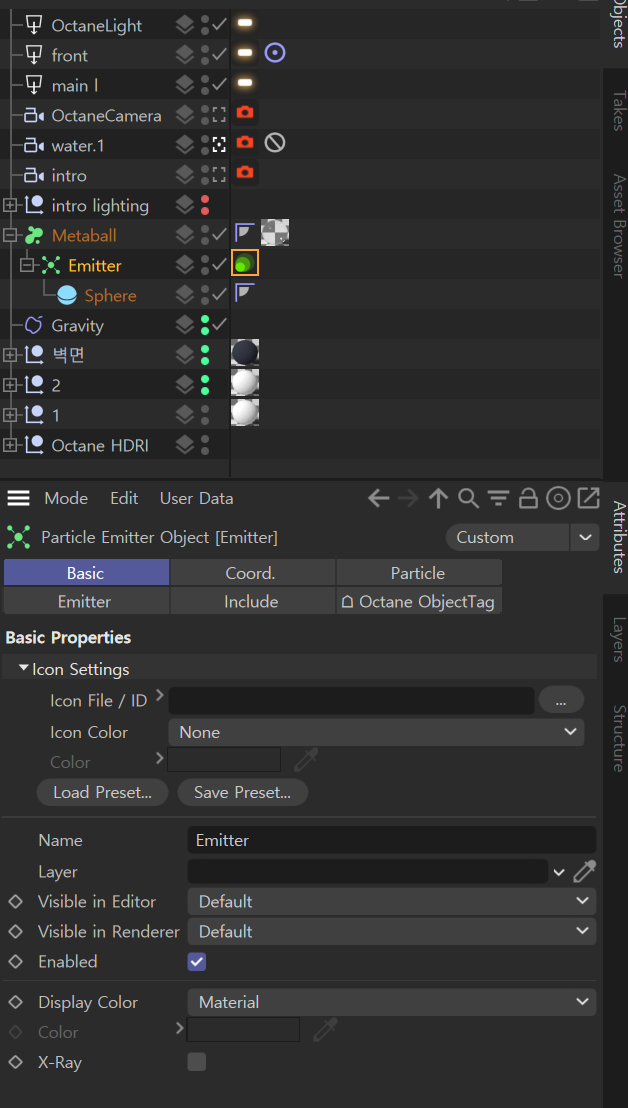This screenshot has width=628, height=1108.
Task: Collapse the Icon Settings section
Action: pos(23,670)
